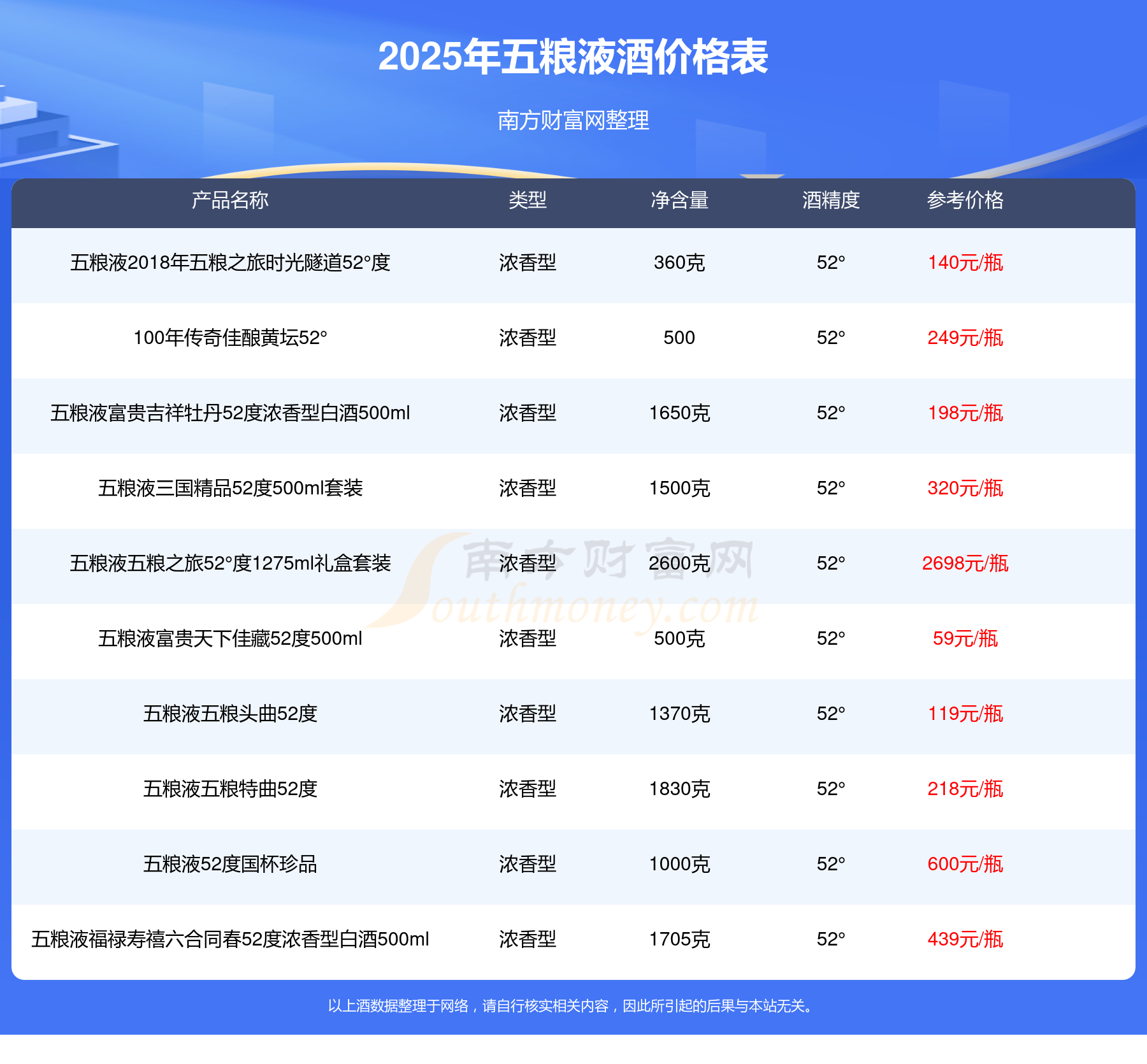Click the 360克 net content cell

click(679, 262)
